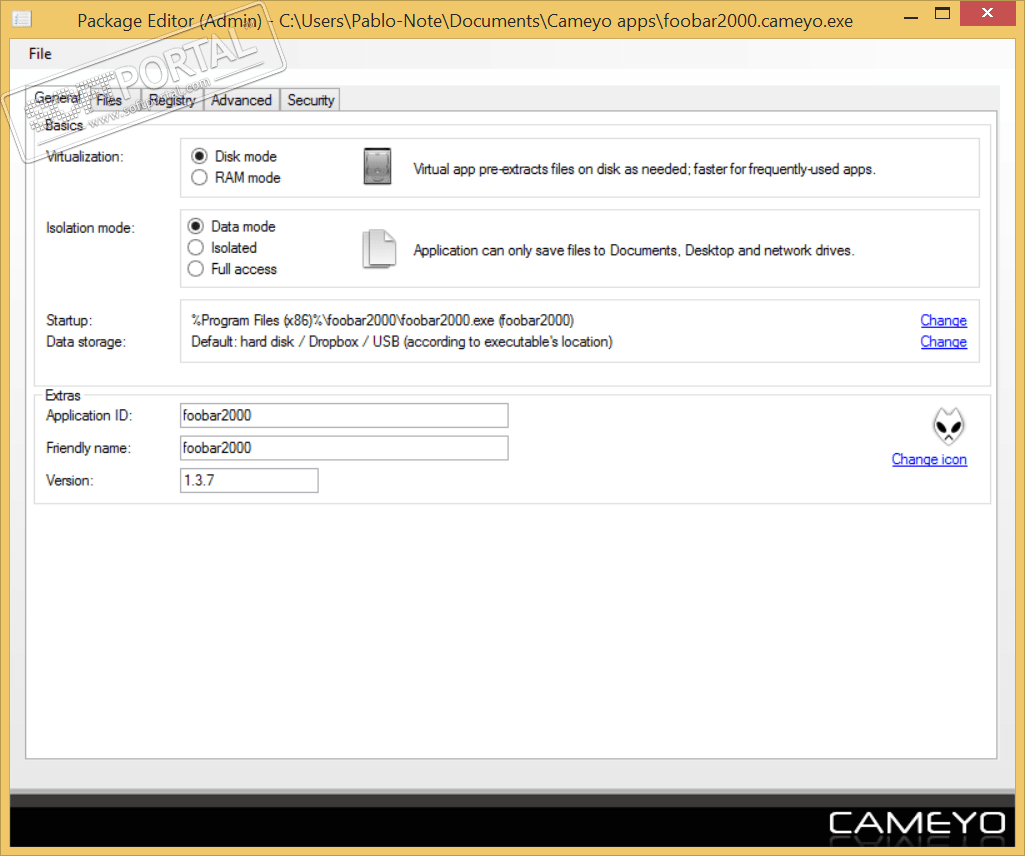Open the Registry tab
The image size is (1025, 856).
(x=173, y=100)
